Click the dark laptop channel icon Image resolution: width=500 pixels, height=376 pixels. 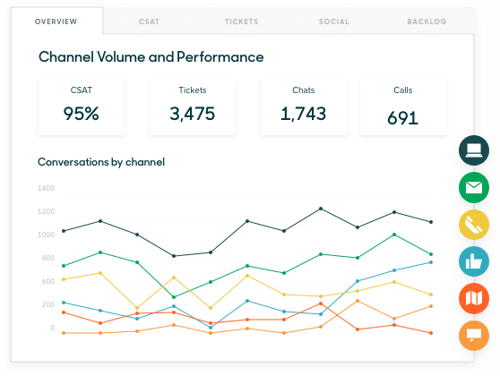pos(474,150)
